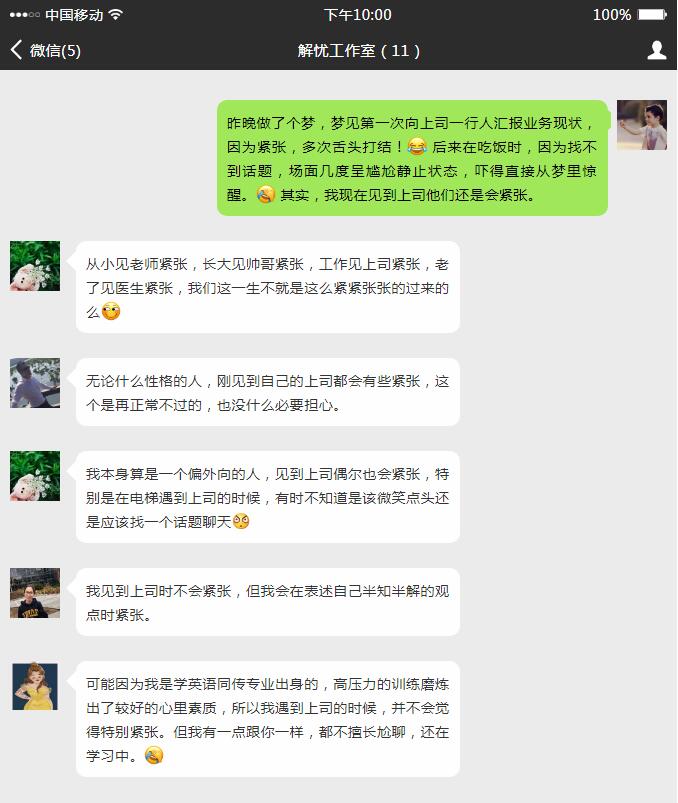Tap the emoji after 过来的么
The width and height of the screenshot is (678, 803).
111,311
